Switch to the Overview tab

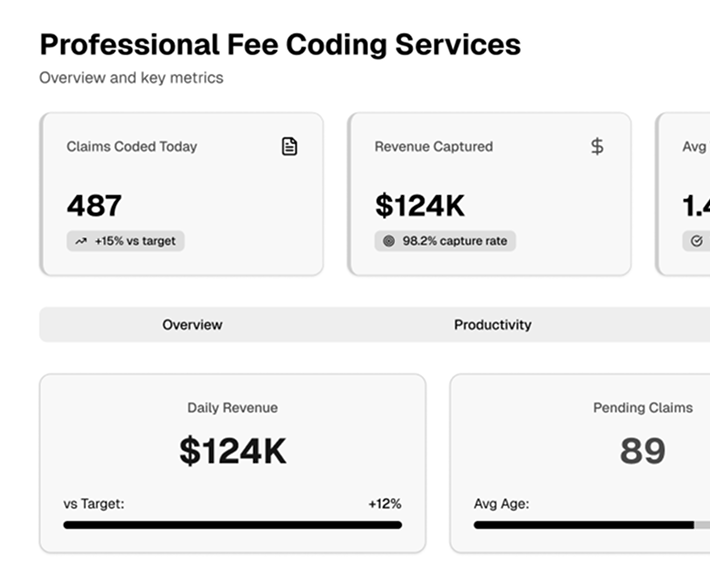[x=192, y=325]
